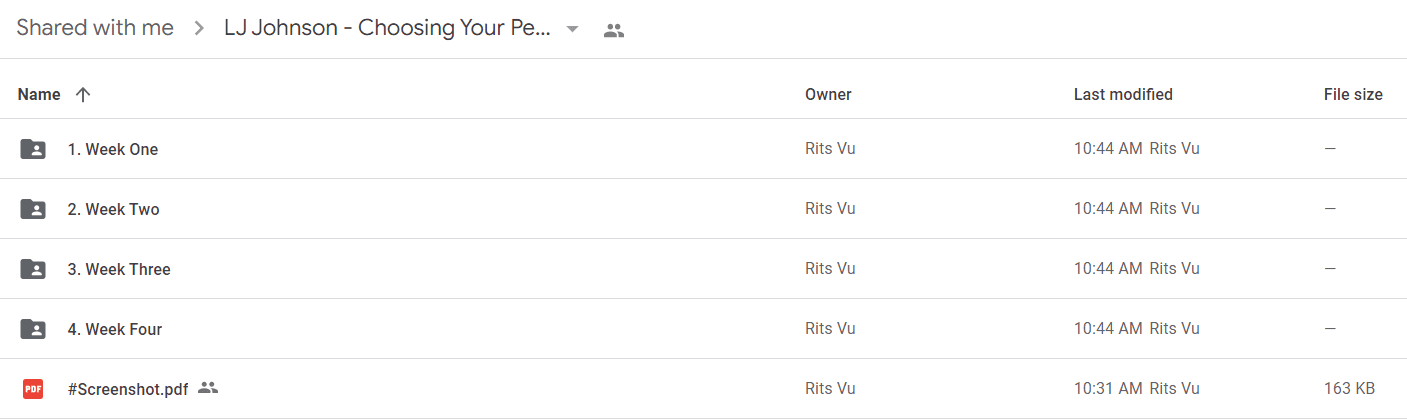This screenshot has height=420, width=1407.
Task: Click the shared folder icon for Week Two
Action: 33,209
